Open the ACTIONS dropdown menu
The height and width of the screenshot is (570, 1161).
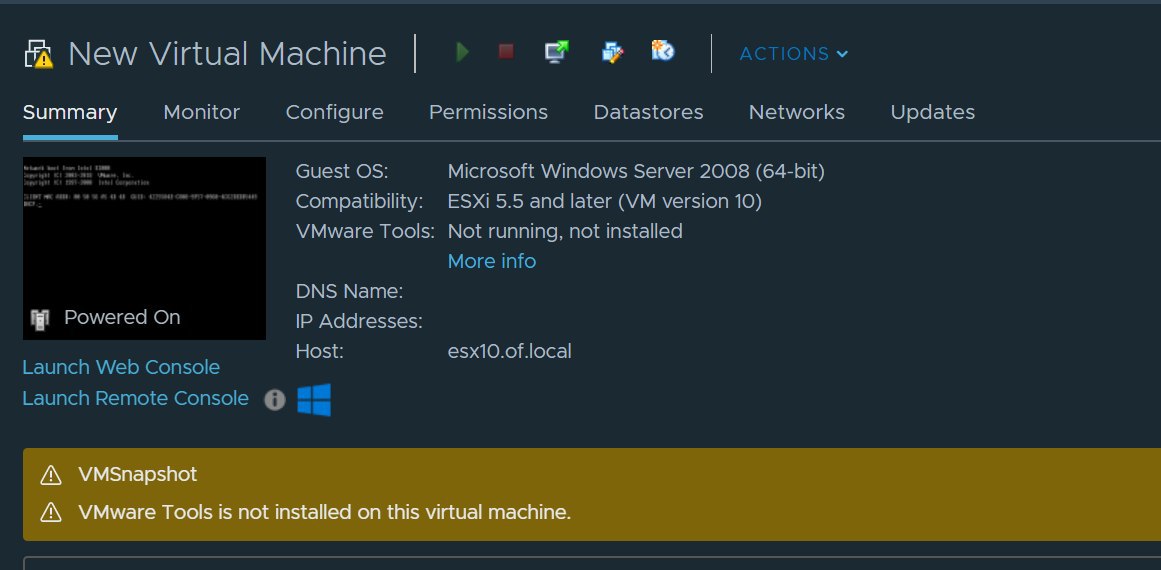click(x=794, y=54)
